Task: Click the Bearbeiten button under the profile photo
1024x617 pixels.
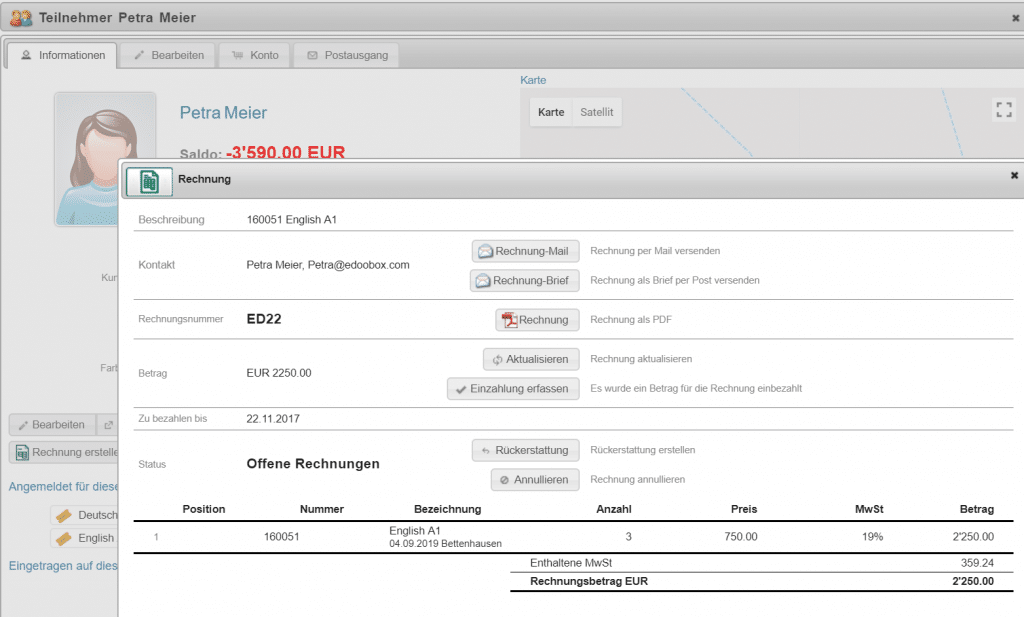Action: coord(52,425)
